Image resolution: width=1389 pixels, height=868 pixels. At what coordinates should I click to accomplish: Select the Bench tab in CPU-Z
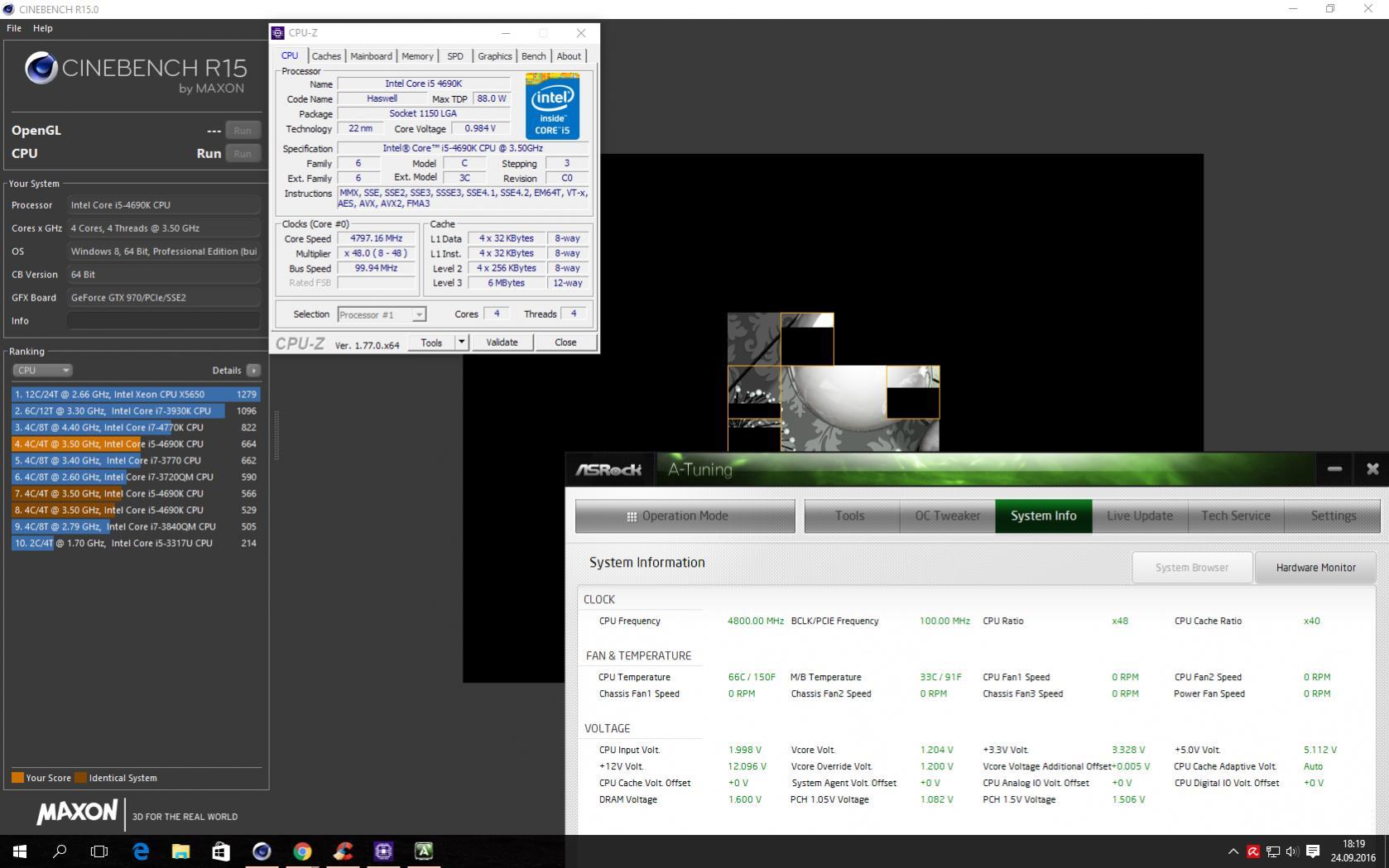[x=534, y=56]
